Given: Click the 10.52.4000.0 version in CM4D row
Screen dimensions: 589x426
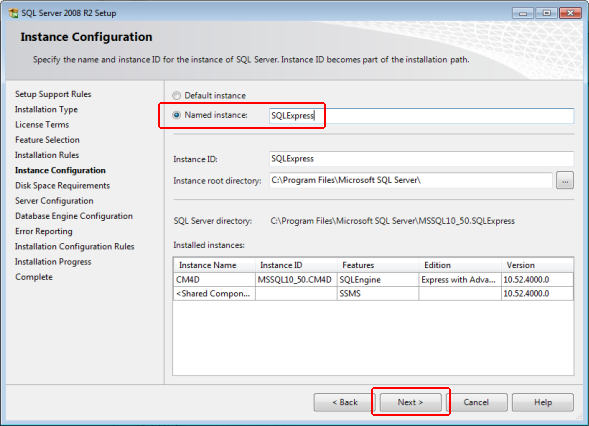Looking at the screenshot, I should (538, 279).
